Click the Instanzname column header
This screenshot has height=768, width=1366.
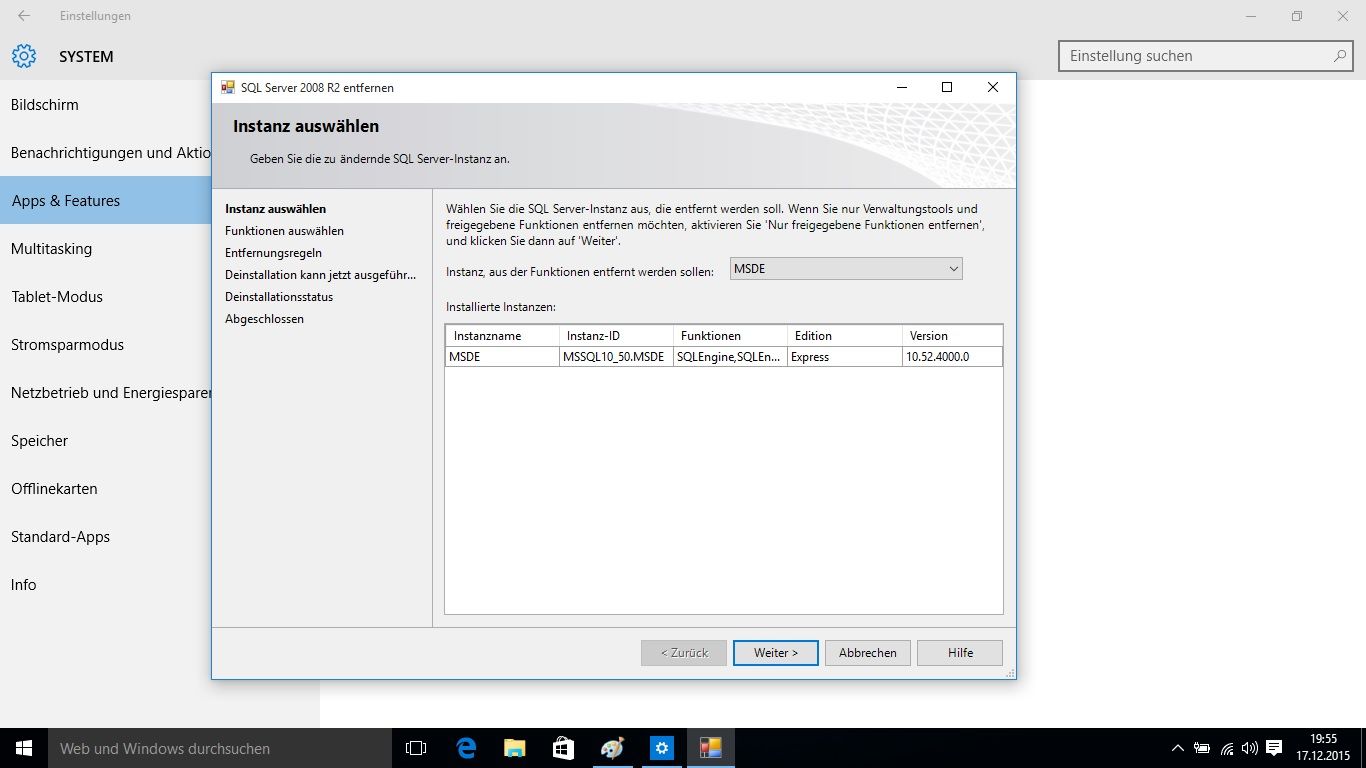[502, 336]
